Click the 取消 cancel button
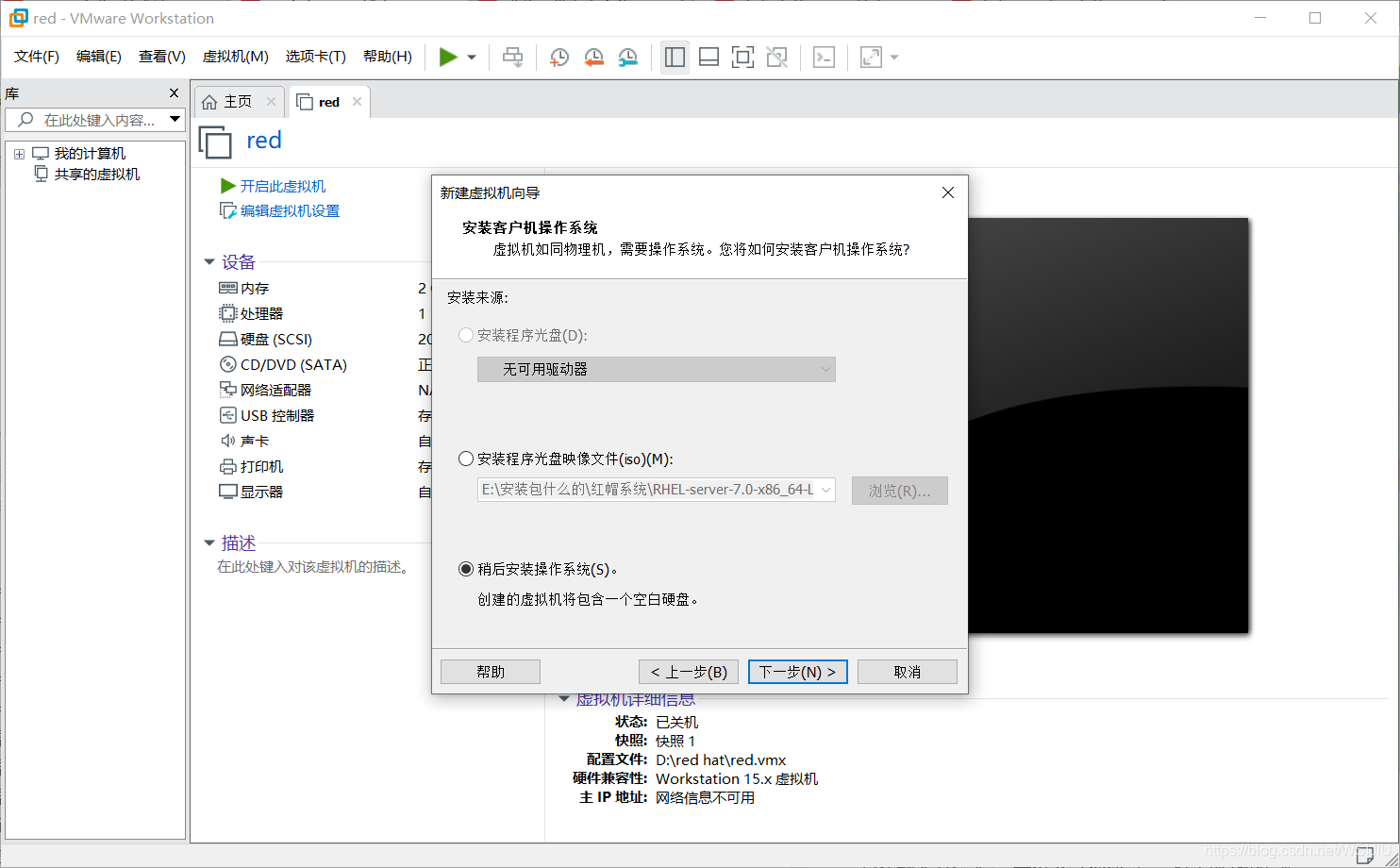 (x=908, y=672)
